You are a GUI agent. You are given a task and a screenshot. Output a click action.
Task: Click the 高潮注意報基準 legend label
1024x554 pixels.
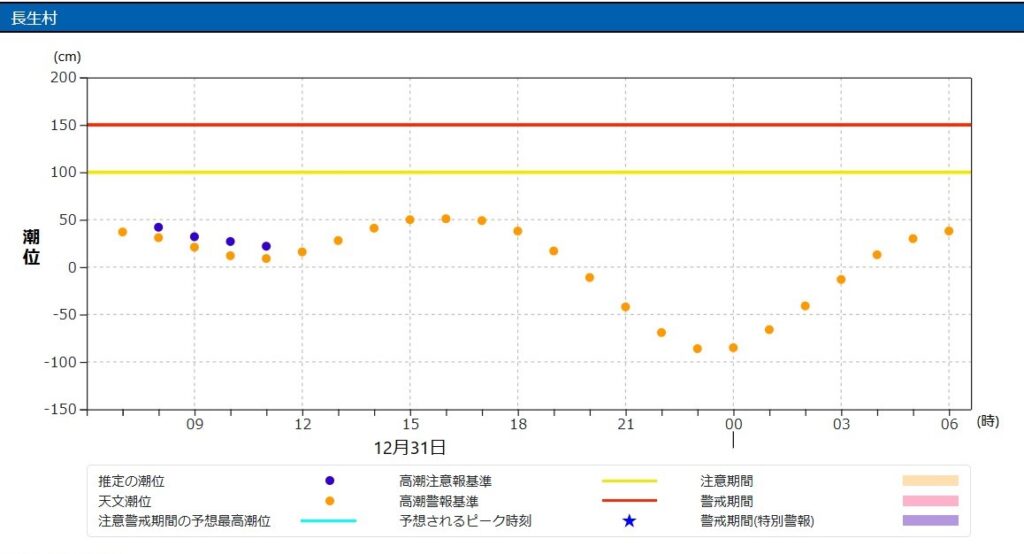click(x=445, y=481)
